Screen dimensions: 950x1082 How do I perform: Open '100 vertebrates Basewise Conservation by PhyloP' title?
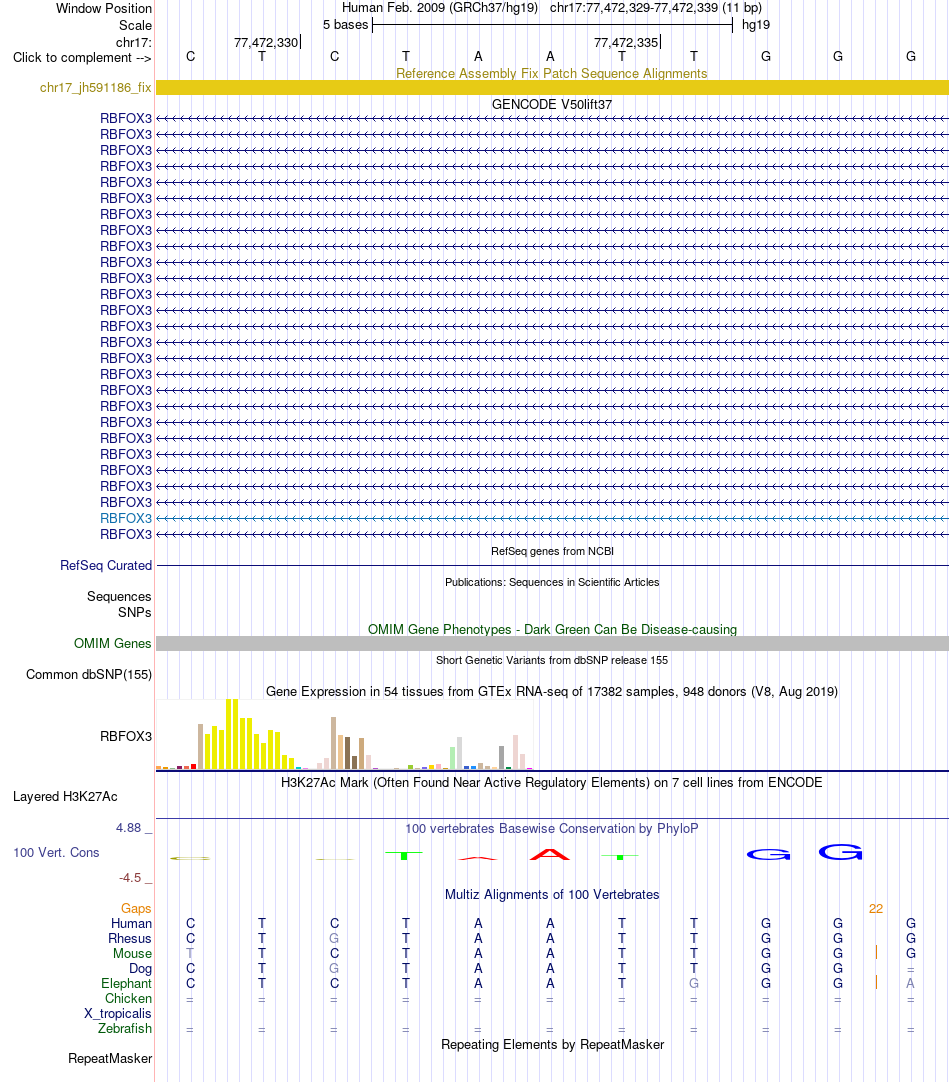(552, 829)
